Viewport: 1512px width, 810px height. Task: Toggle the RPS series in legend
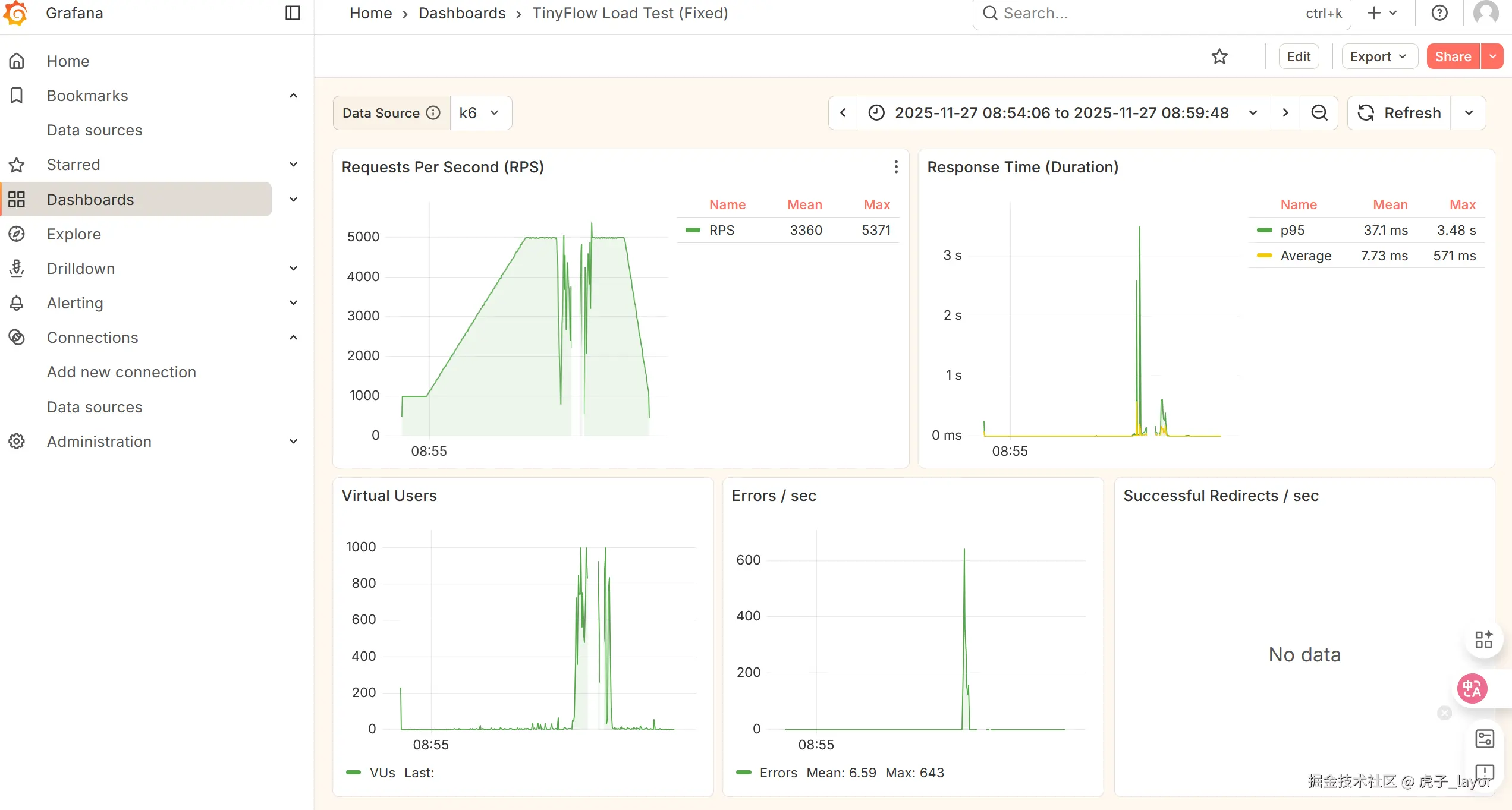click(721, 231)
